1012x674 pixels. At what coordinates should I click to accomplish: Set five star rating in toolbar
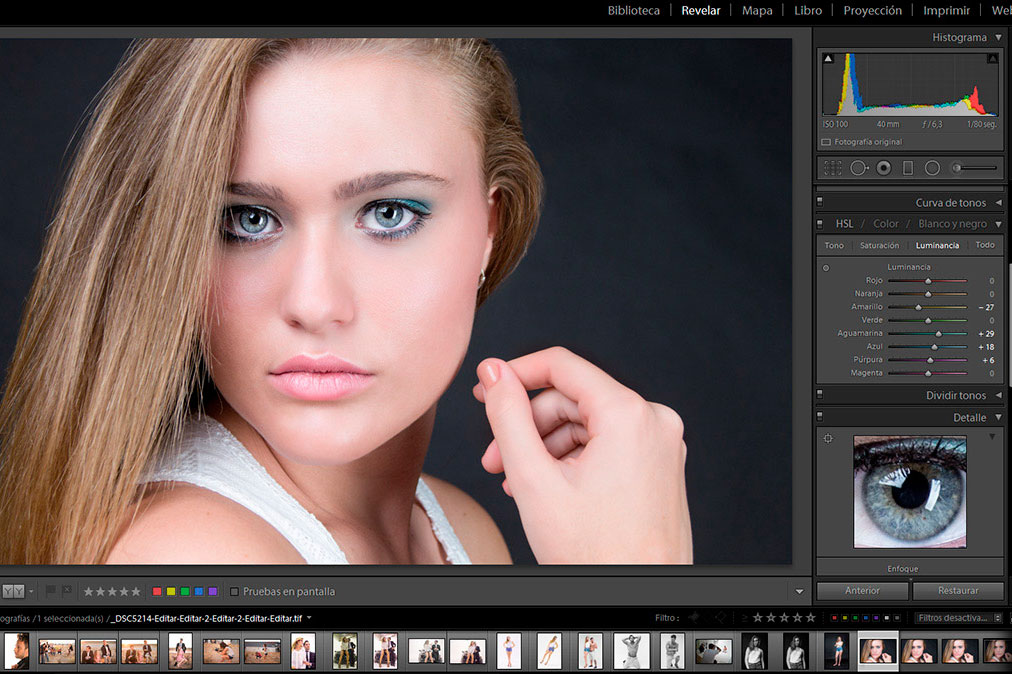pyautogui.click(x=136, y=591)
